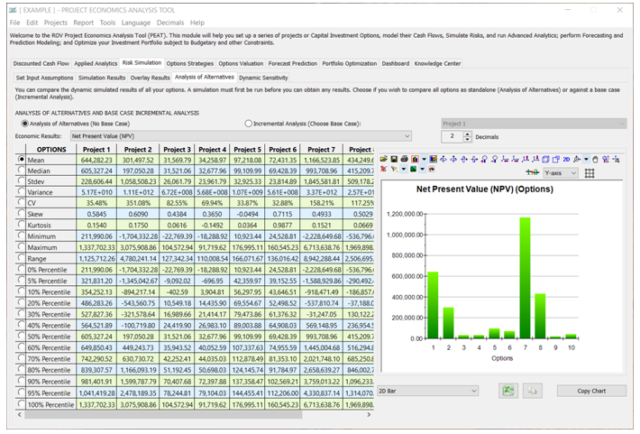Open the File menu
Screen dimensions: 640x434
(x=15, y=22)
